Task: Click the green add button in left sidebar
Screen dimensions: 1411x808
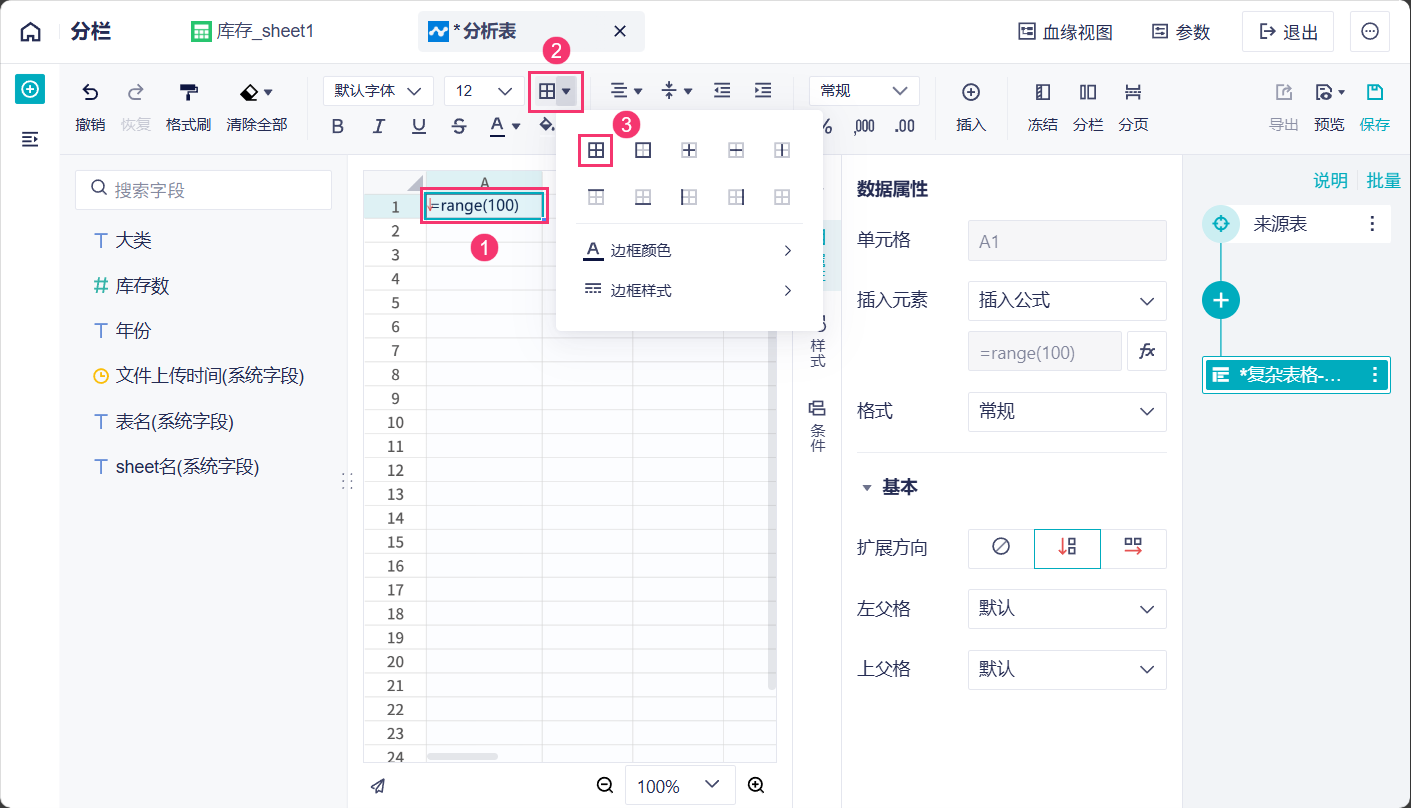Action: pos(30,89)
